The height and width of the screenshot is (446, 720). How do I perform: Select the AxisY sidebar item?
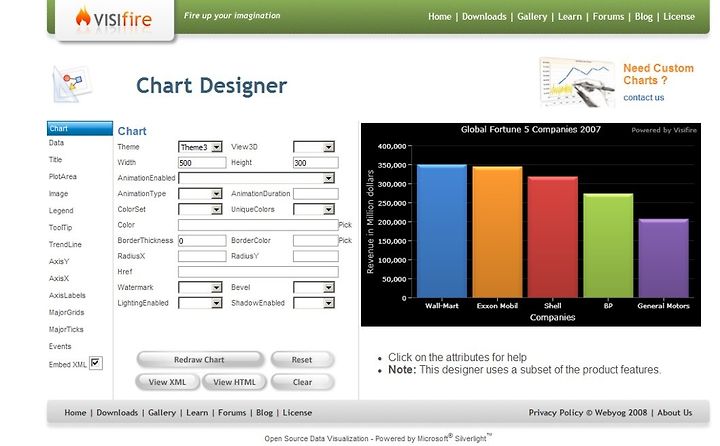point(59,262)
